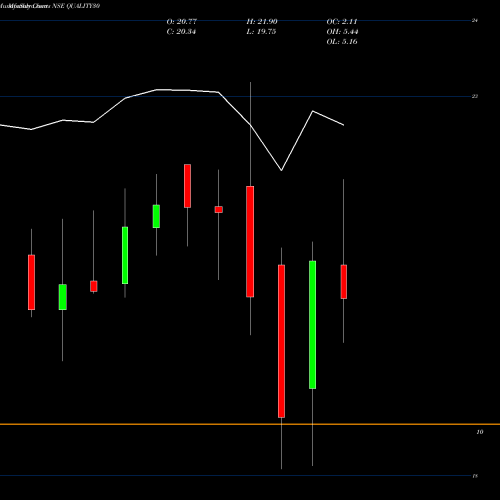Click the open value "O: 20.77"

tap(182, 22)
